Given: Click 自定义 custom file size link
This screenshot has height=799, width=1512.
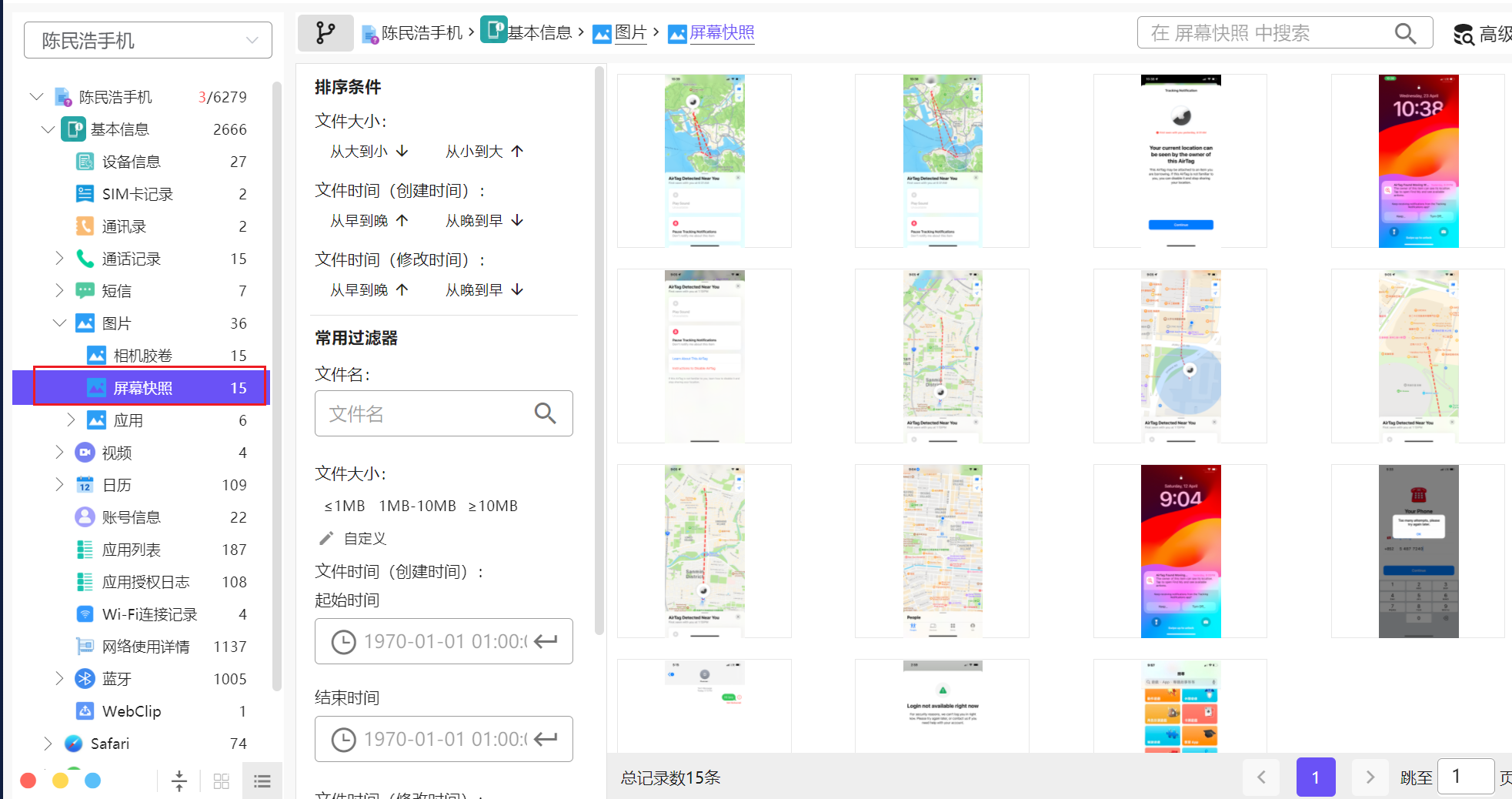Looking at the screenshot, I should tap(364, 538).
